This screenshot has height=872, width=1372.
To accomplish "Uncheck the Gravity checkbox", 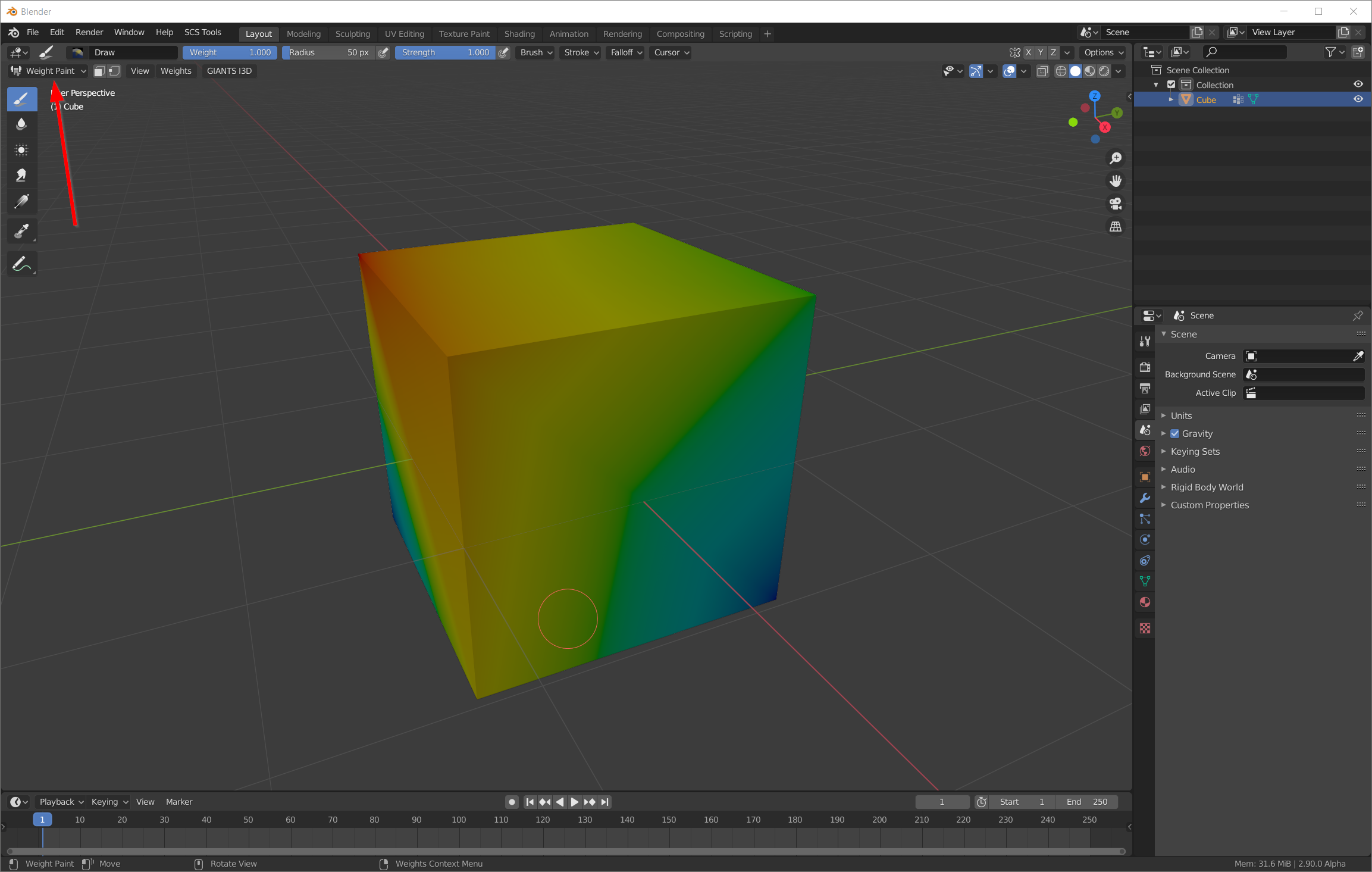I will 1174,433.
